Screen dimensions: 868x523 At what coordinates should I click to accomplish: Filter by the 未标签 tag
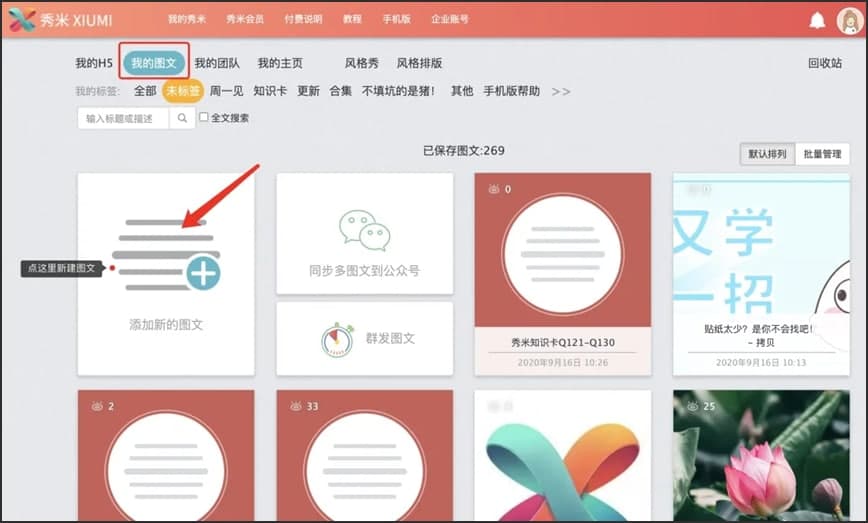[x=183, y=91]
